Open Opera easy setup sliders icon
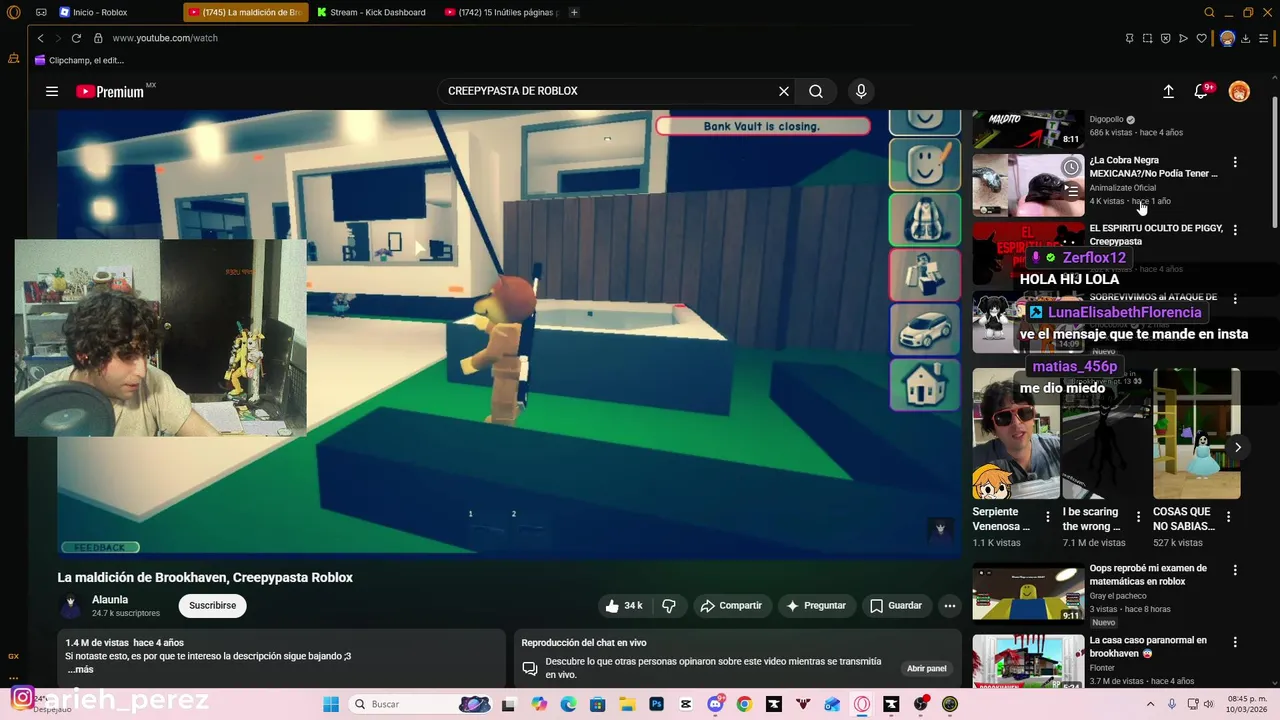The image size is (1280, 720). pyautogui.click(x=1264, y=38)
